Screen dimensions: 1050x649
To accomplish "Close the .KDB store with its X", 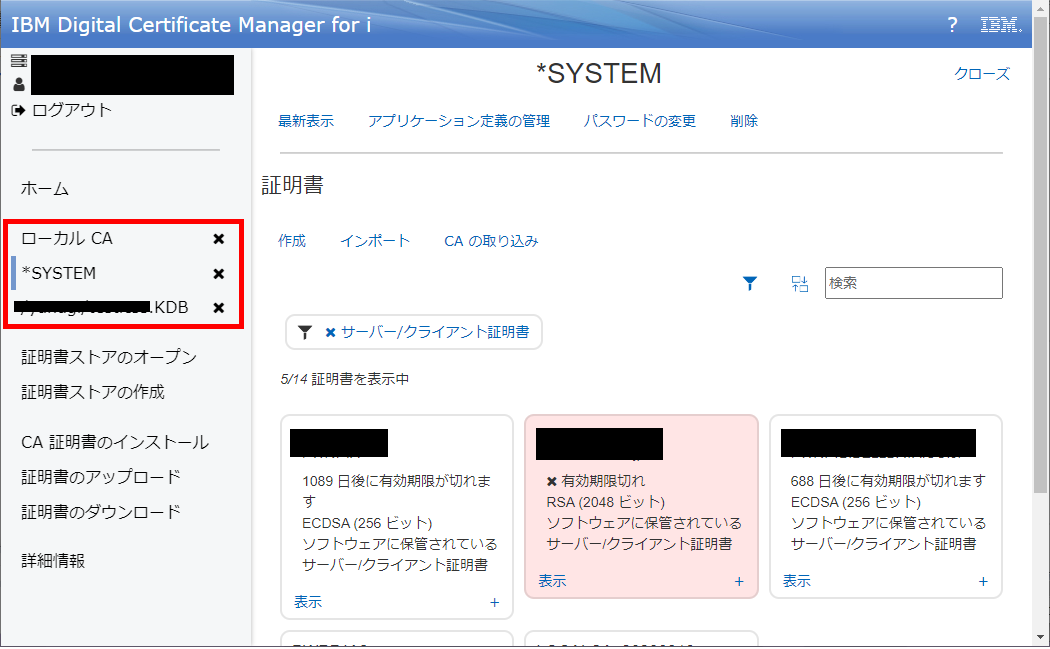I will tap(218, 308).
